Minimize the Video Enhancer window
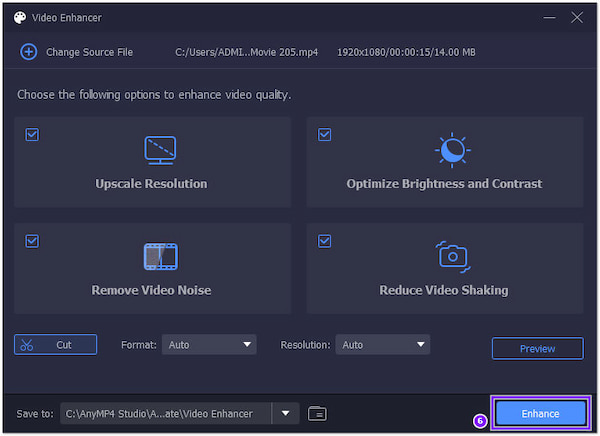The height and width of the screenshot is (436, 600). 549,18
